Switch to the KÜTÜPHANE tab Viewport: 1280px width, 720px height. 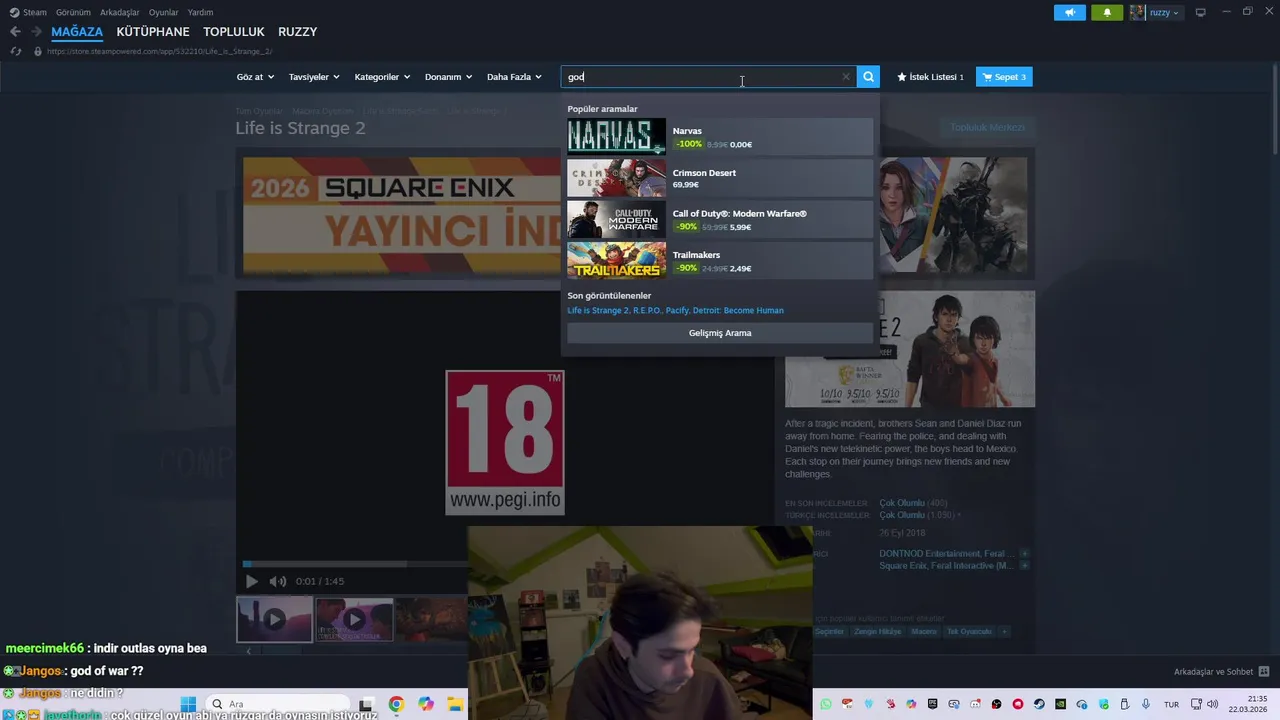153,32
